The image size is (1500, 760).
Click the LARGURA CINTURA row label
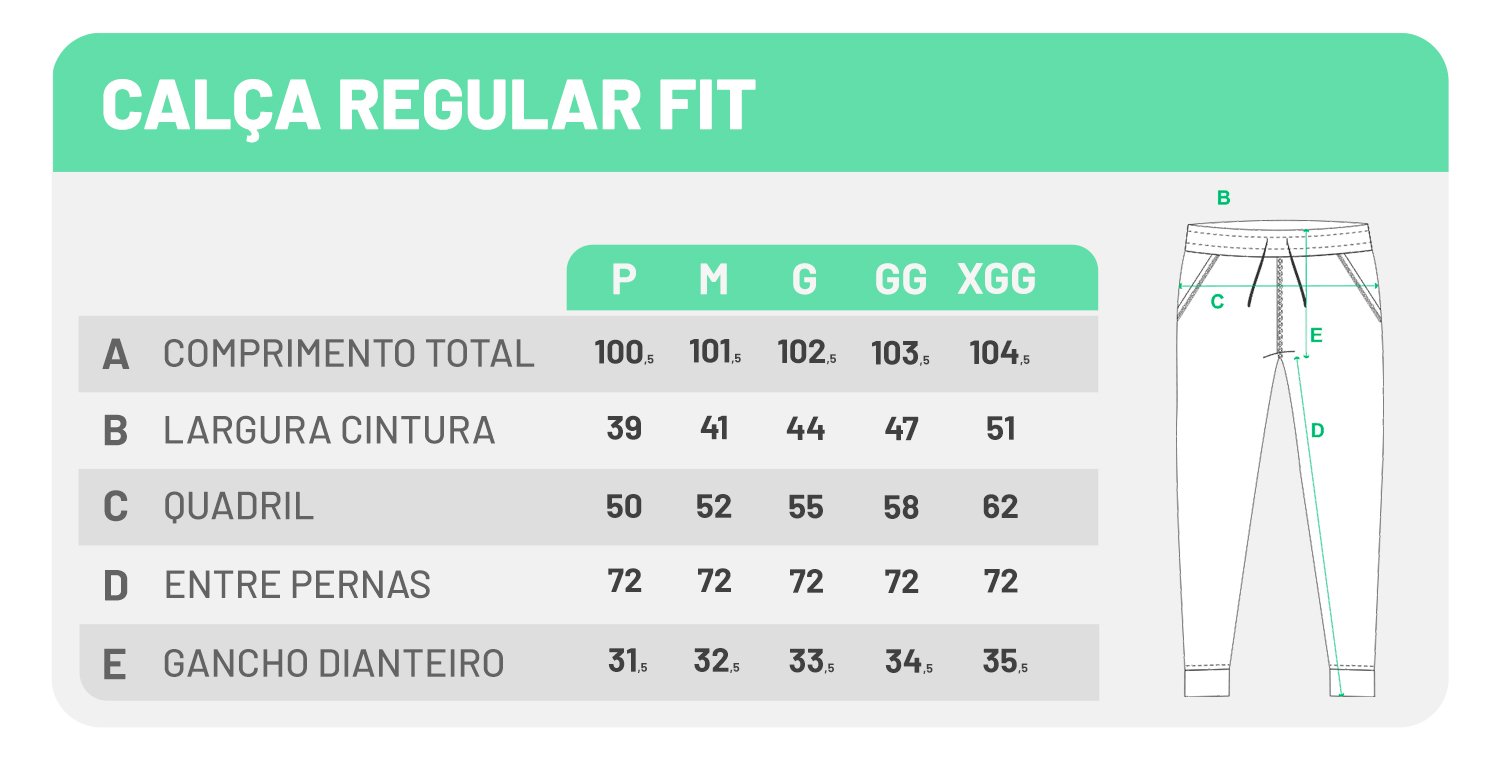(329, 430)
